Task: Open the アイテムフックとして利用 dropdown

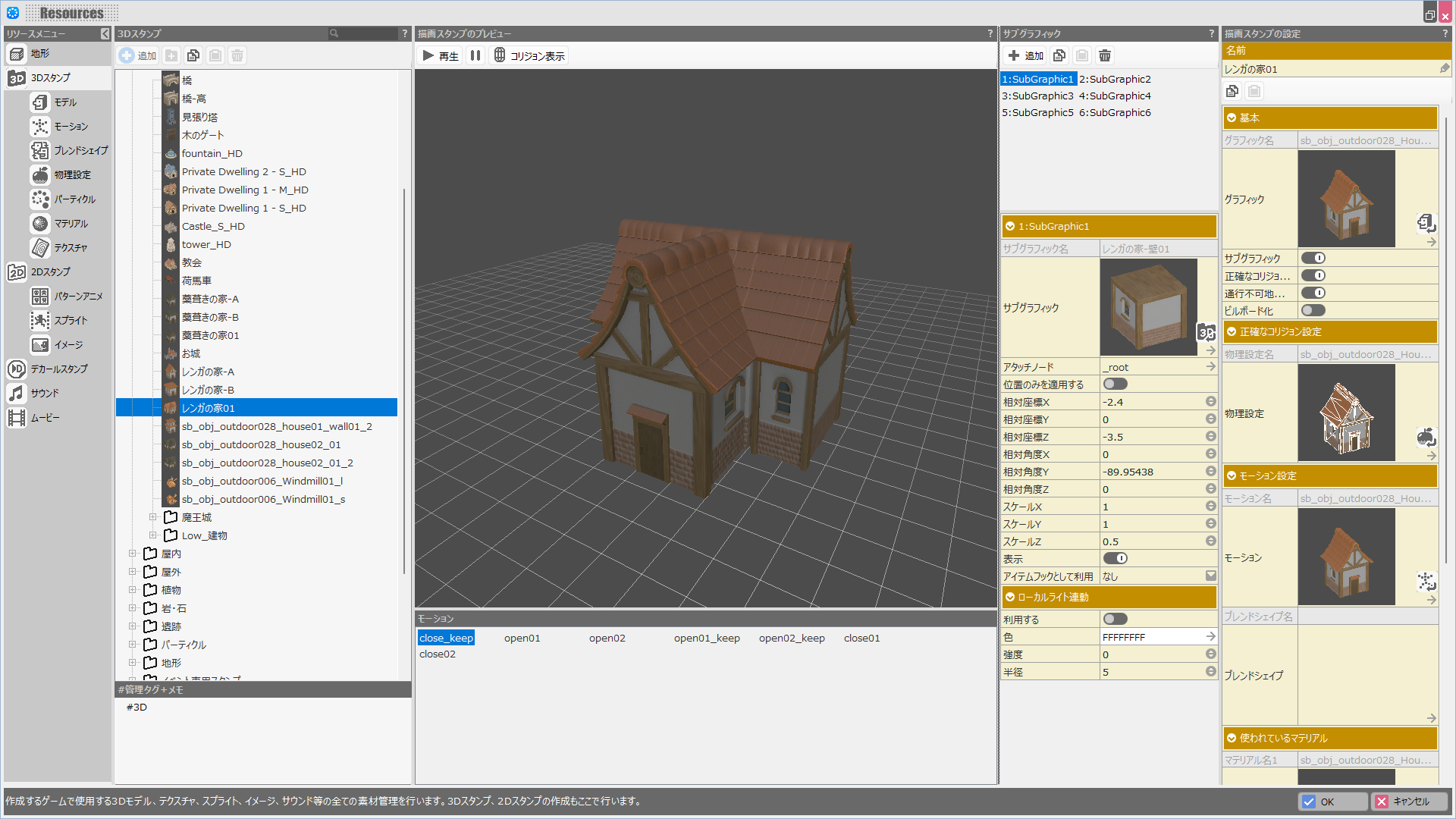Action: point(1210,576)
